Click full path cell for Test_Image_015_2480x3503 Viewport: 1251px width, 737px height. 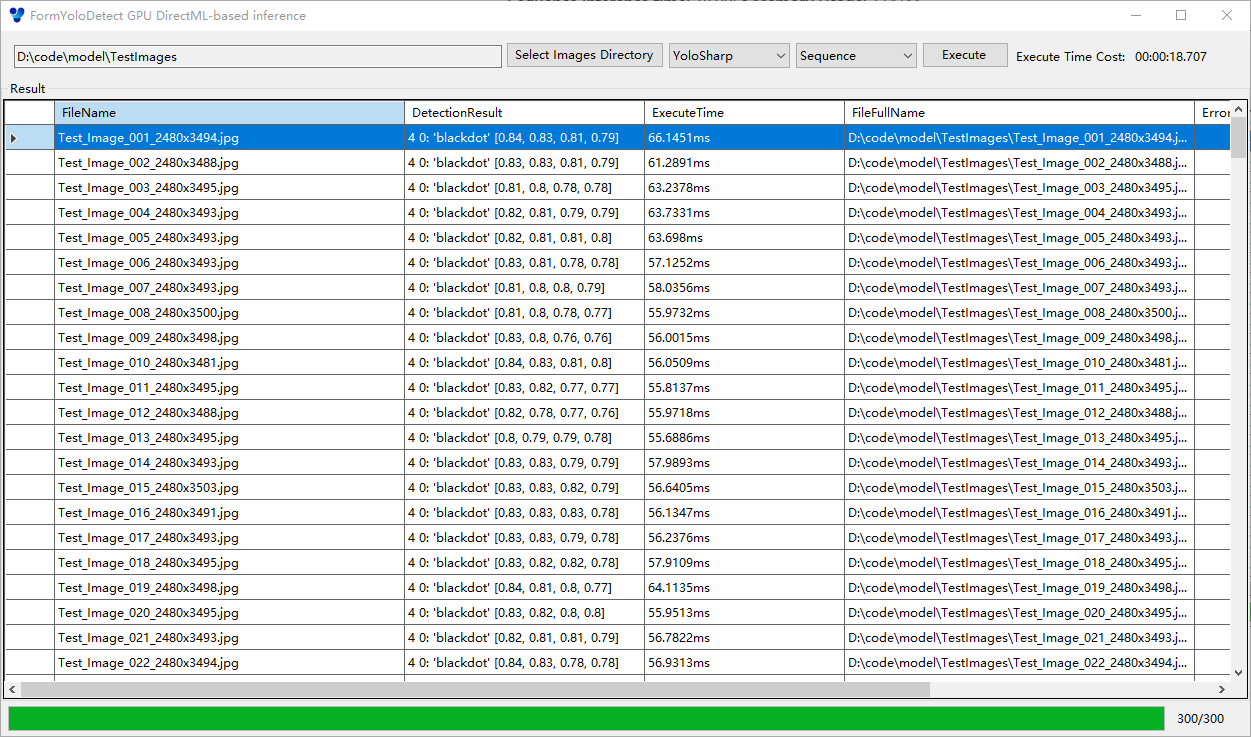(x=1019, y=488)
